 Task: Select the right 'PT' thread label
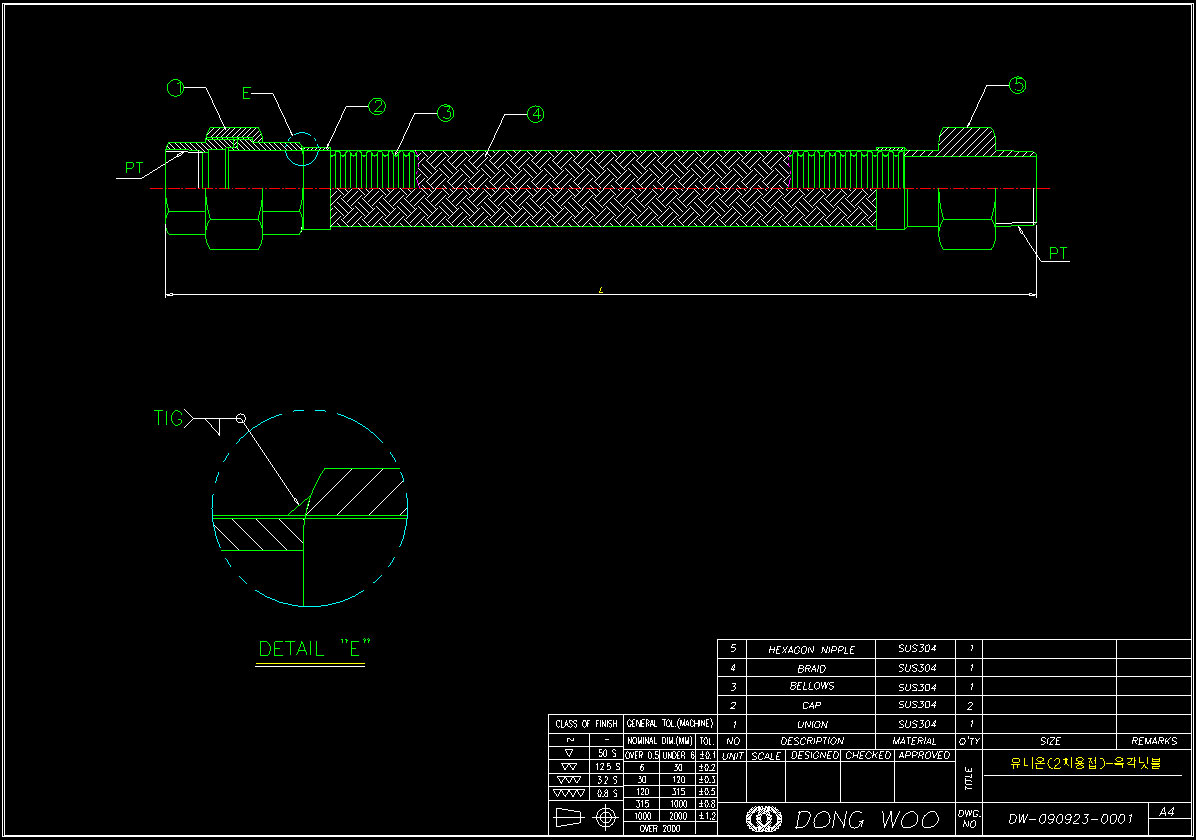[1058, 253]
